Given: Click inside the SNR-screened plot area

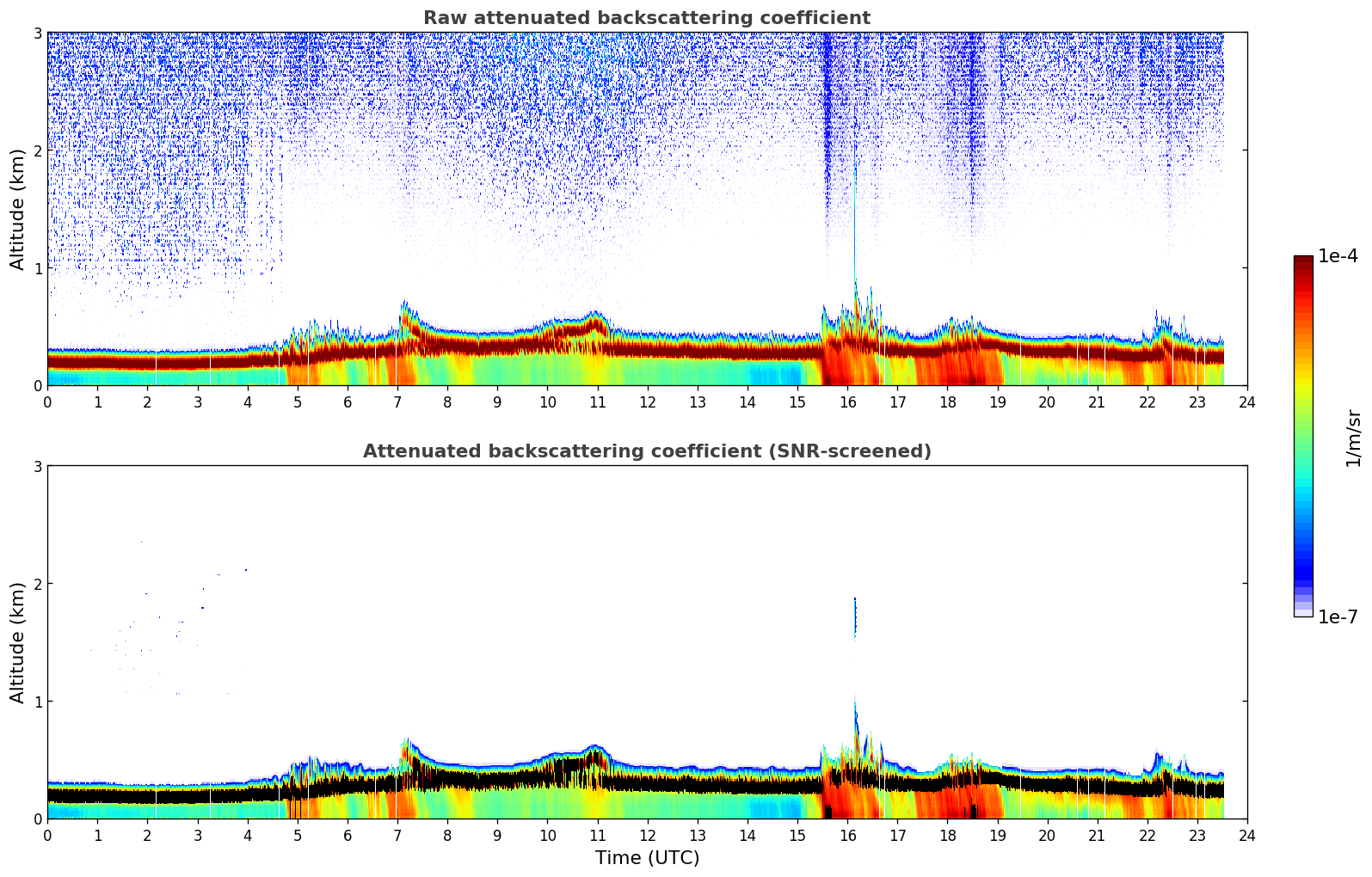Looking at the screenshot, I should (x=647, y=642).
